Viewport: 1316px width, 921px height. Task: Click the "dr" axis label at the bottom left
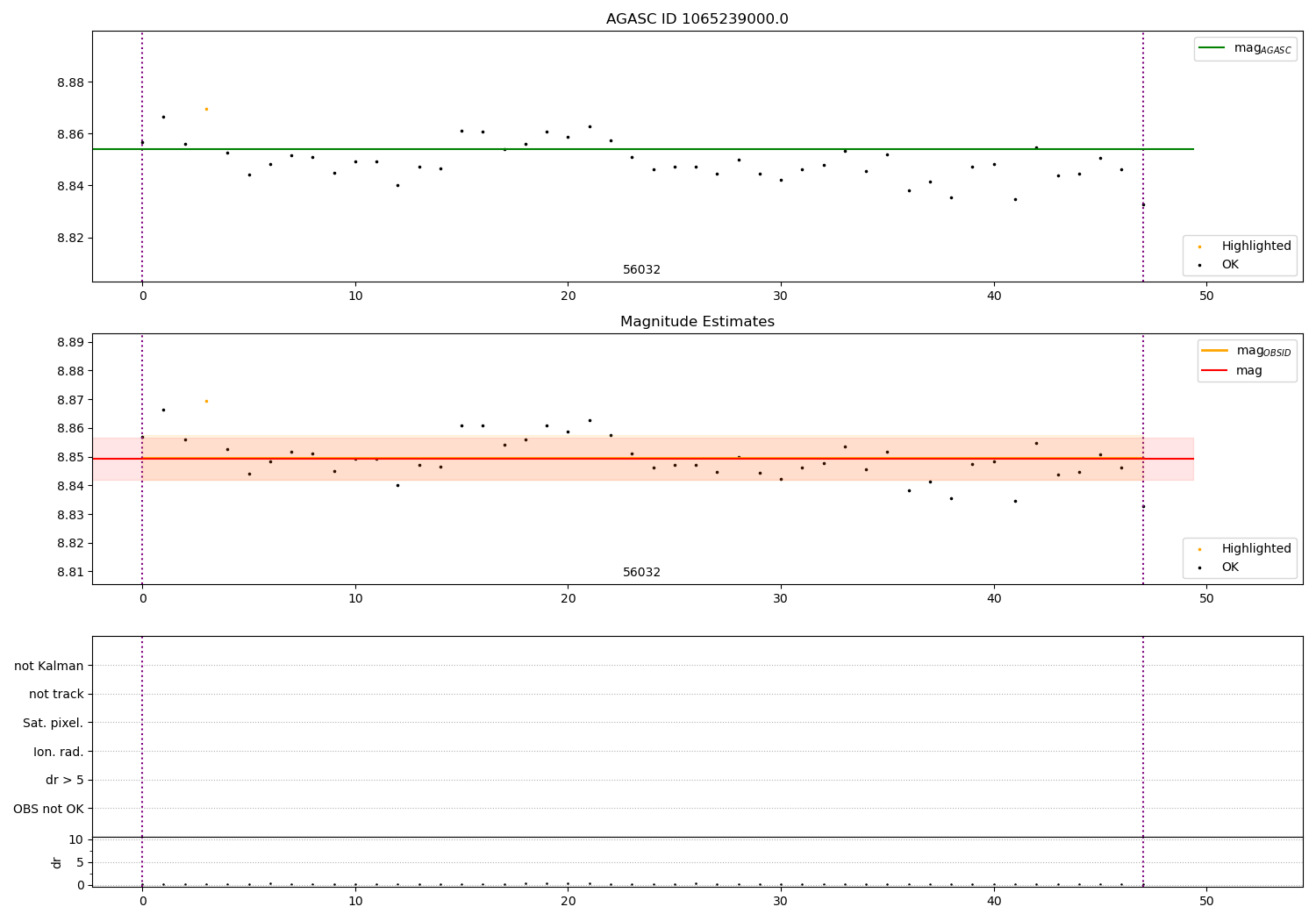[x=57, y=862]
